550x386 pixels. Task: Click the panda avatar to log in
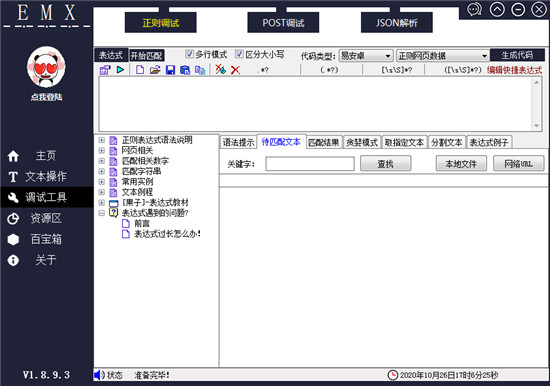pyautogui.click(x=46, y=67)
